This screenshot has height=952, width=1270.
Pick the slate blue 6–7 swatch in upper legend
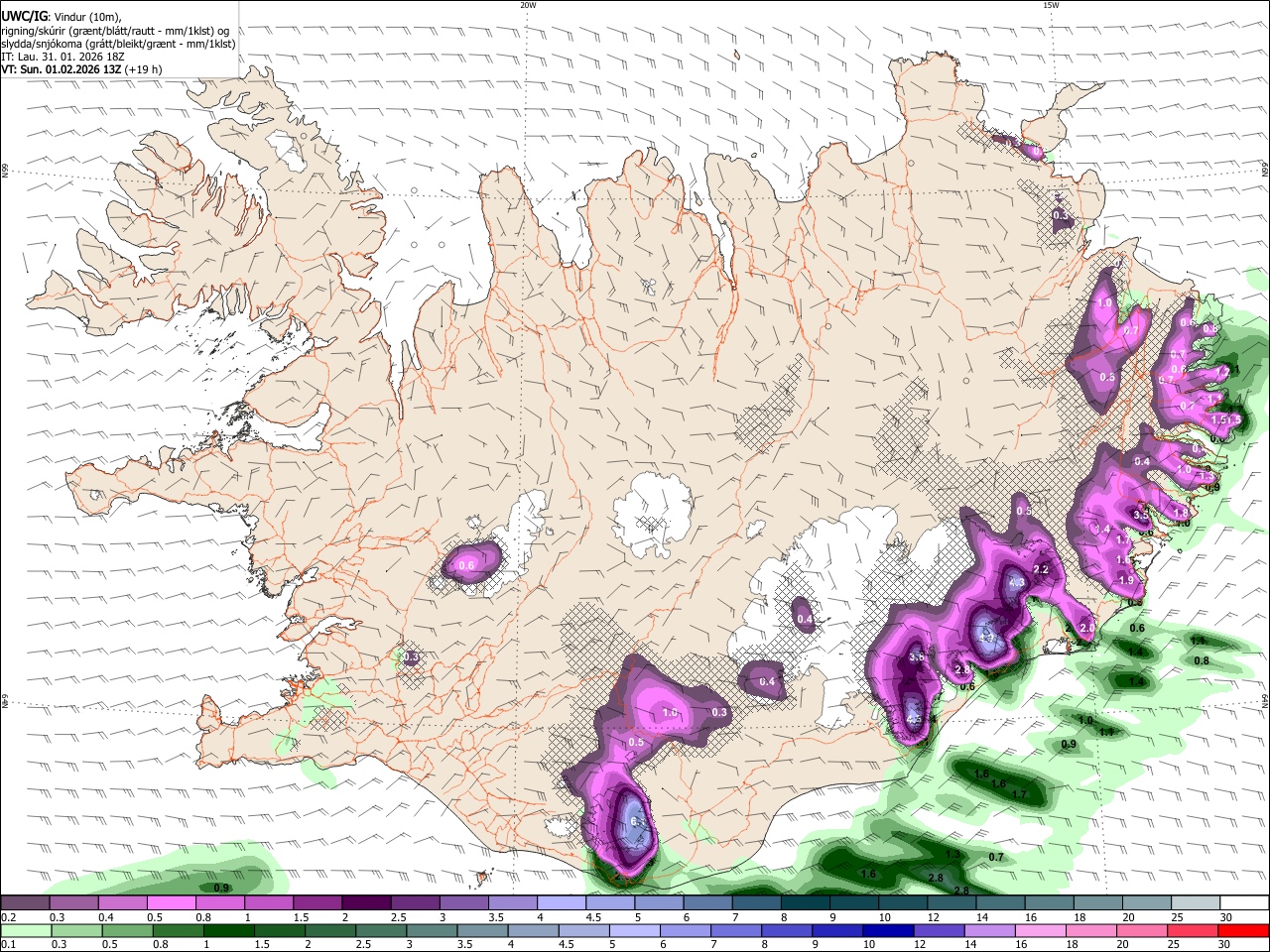(x=708, y=902)
